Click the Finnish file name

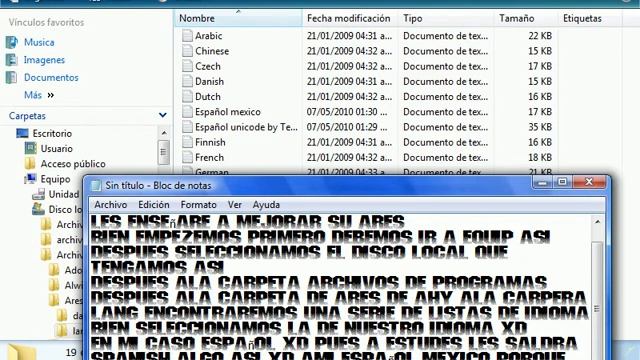(x=210, y=142)
